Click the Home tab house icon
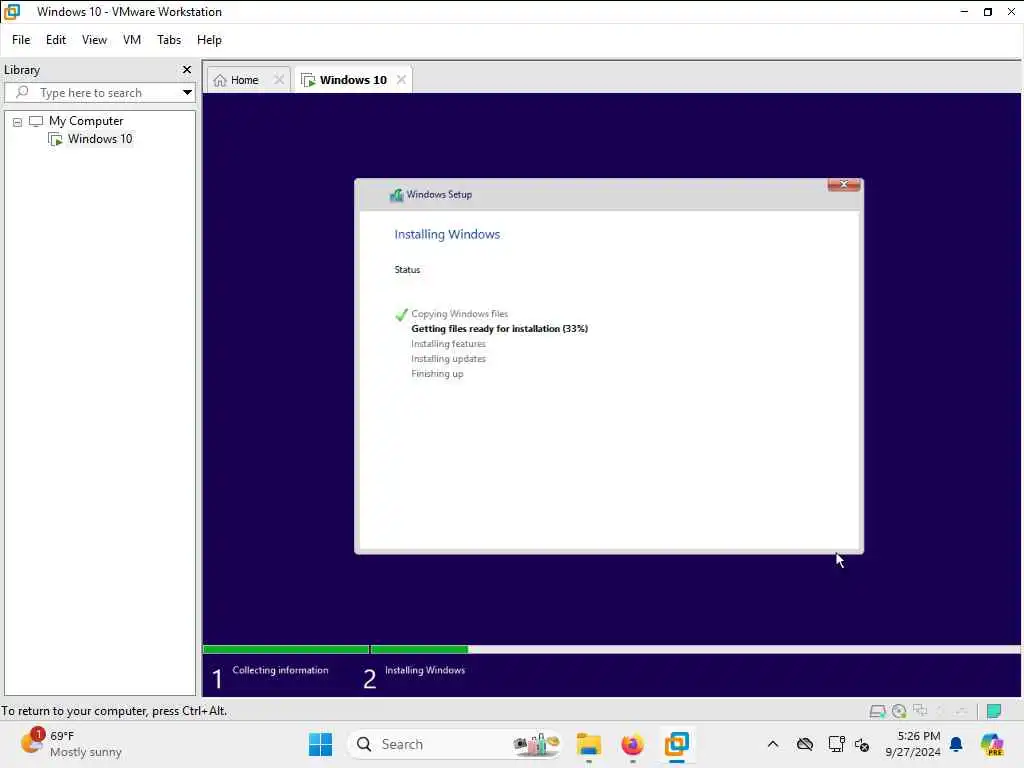 (x=220, y=80)
